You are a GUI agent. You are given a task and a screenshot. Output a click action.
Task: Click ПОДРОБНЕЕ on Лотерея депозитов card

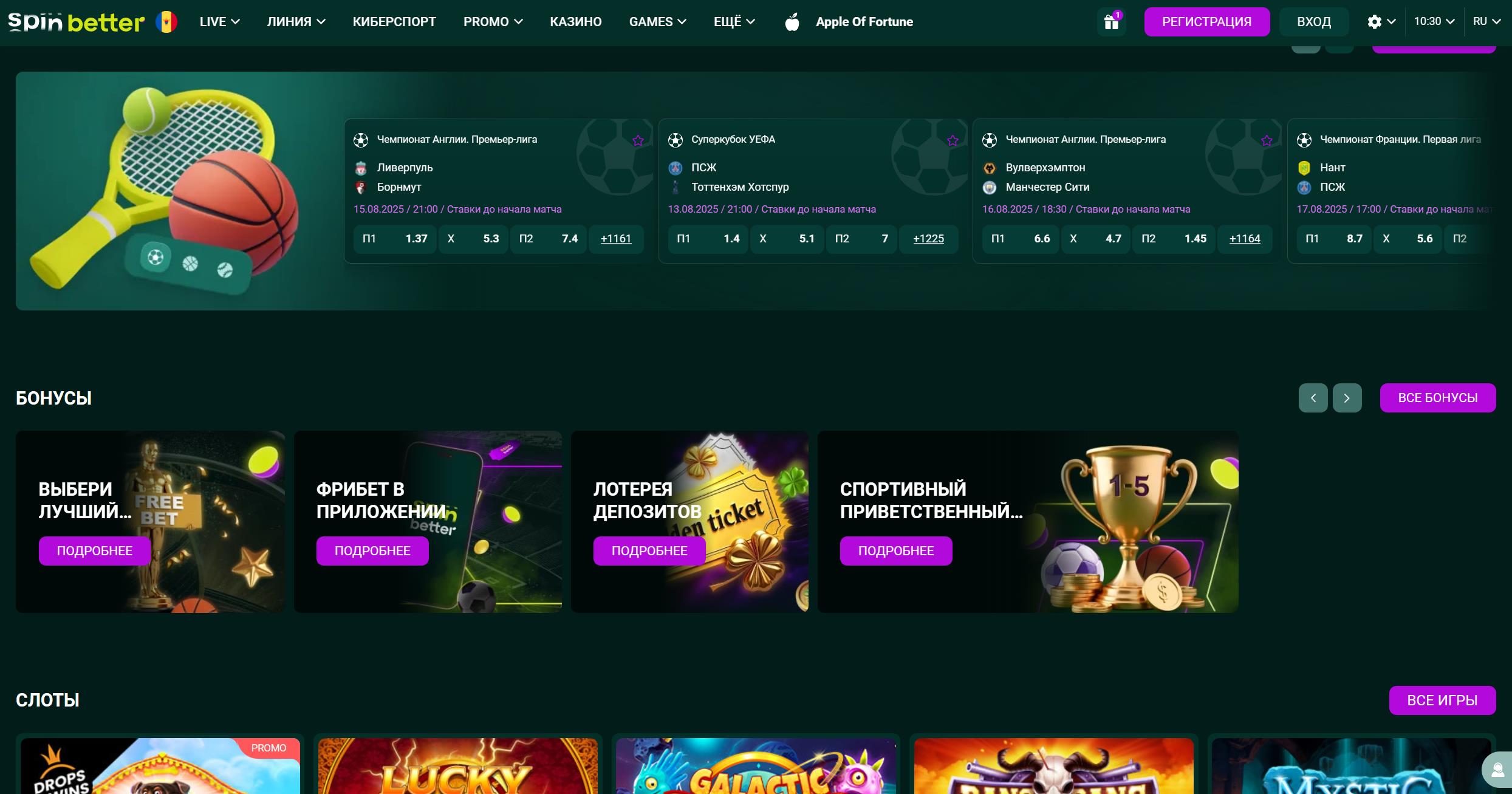(x=649, y=551)
